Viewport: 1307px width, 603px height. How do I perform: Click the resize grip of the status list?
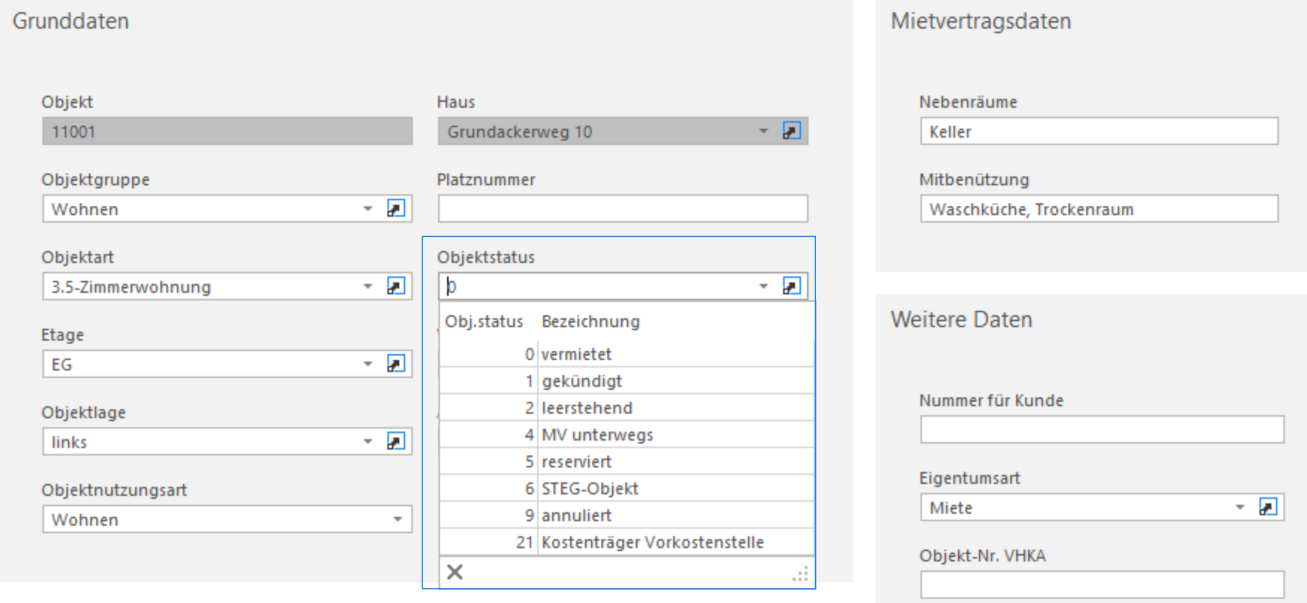pyautogui.click(x=801, y=573)
